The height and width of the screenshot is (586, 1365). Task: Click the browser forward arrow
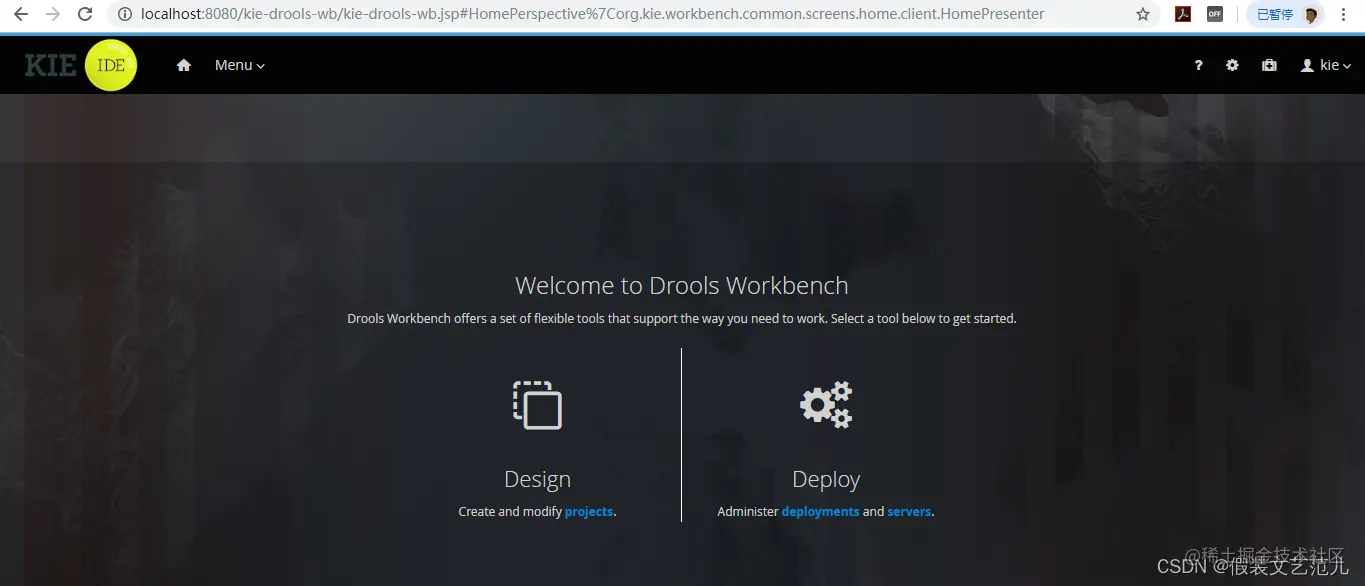[x=53, y=14]
